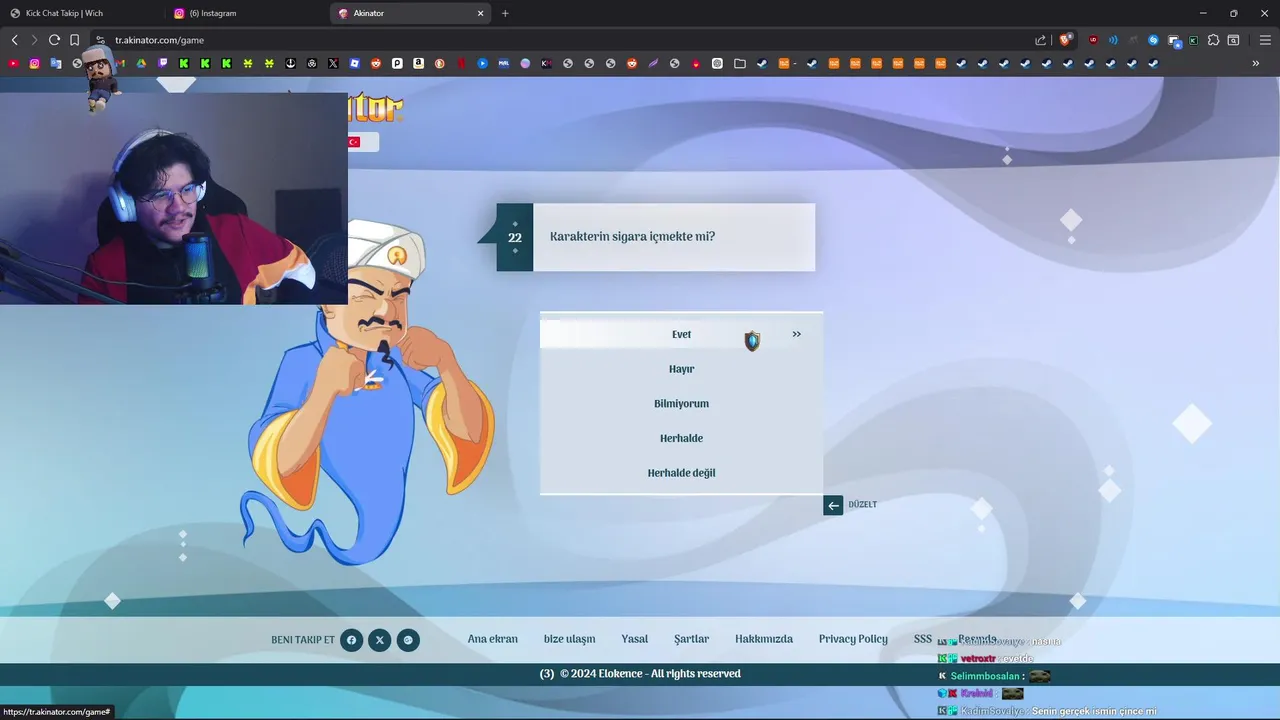Open the SSS footer link
This screenshot has width=1280, height=720.
point(922,639)
